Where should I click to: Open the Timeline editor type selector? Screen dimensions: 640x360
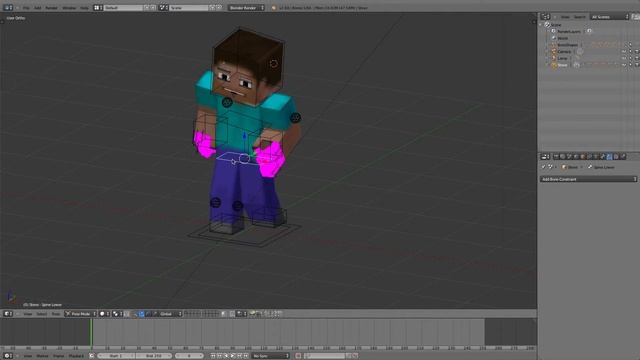8,356
